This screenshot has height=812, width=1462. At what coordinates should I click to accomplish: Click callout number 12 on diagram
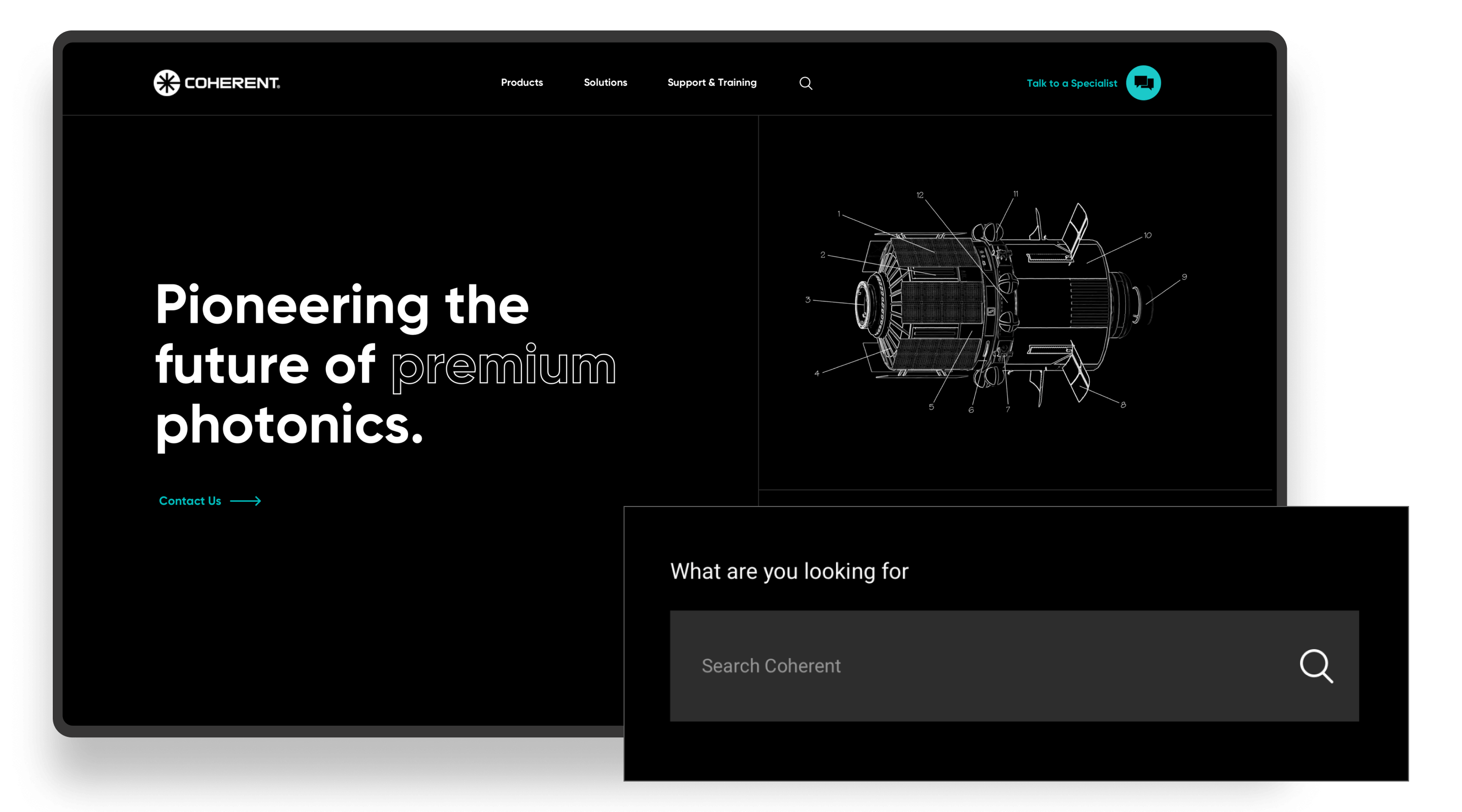coord(920,195)
